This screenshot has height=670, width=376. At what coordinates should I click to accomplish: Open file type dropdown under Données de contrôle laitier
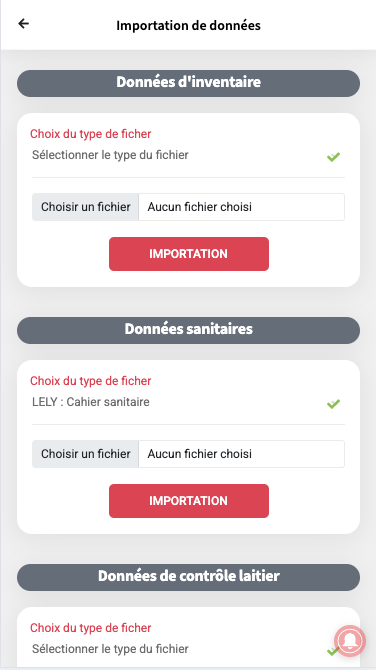[x=188, y=649]
